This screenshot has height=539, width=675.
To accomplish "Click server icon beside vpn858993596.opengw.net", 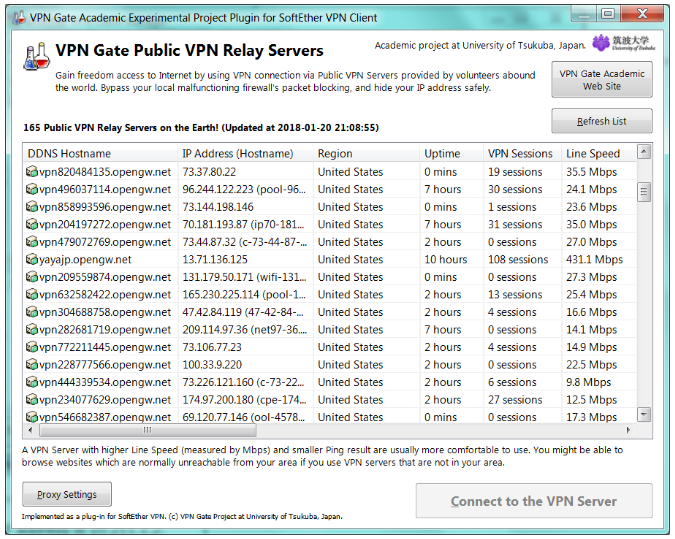I will tap(32, 207).
